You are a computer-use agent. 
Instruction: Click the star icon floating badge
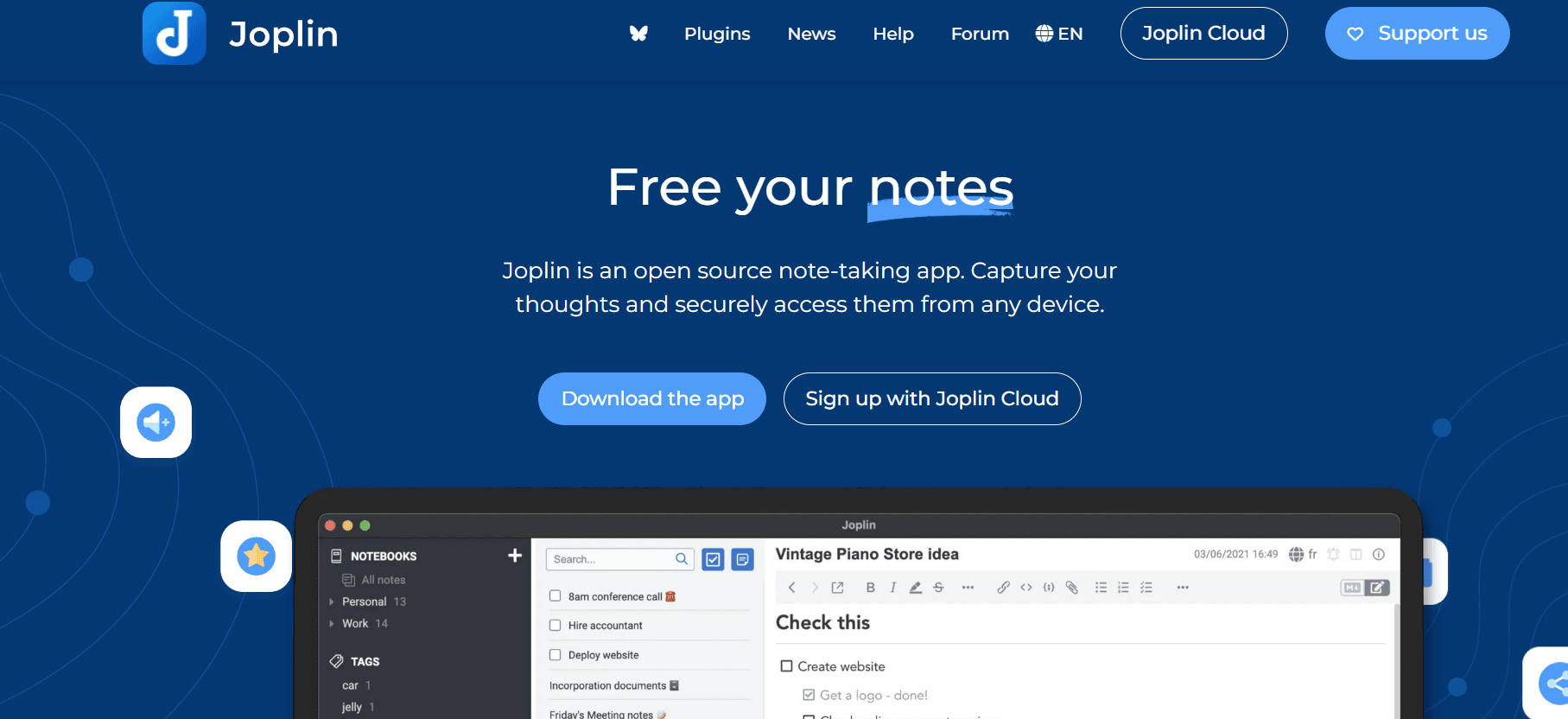[x=256, y=556]
